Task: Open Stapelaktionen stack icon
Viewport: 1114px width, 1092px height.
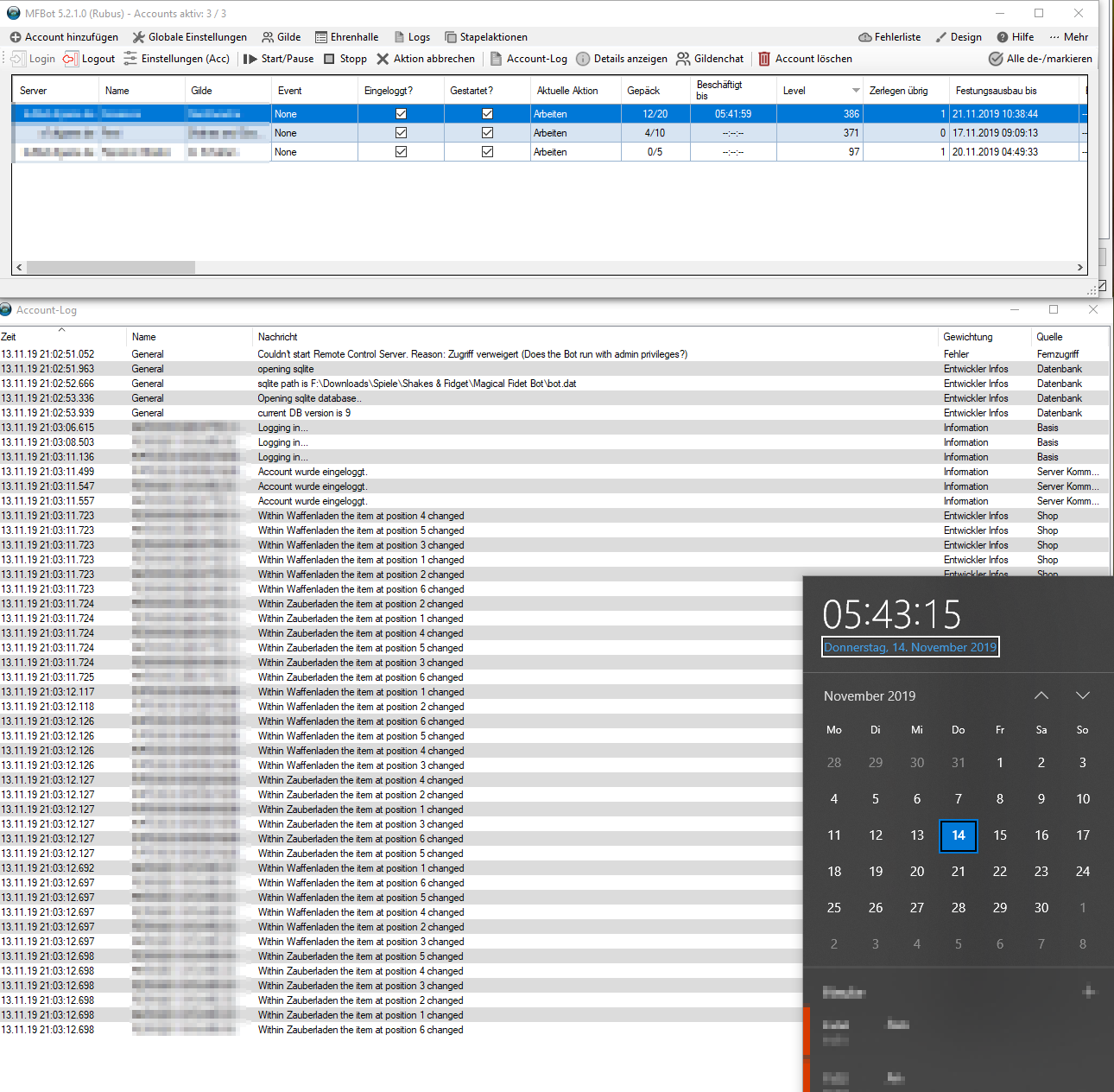Action: coord(451,37)
